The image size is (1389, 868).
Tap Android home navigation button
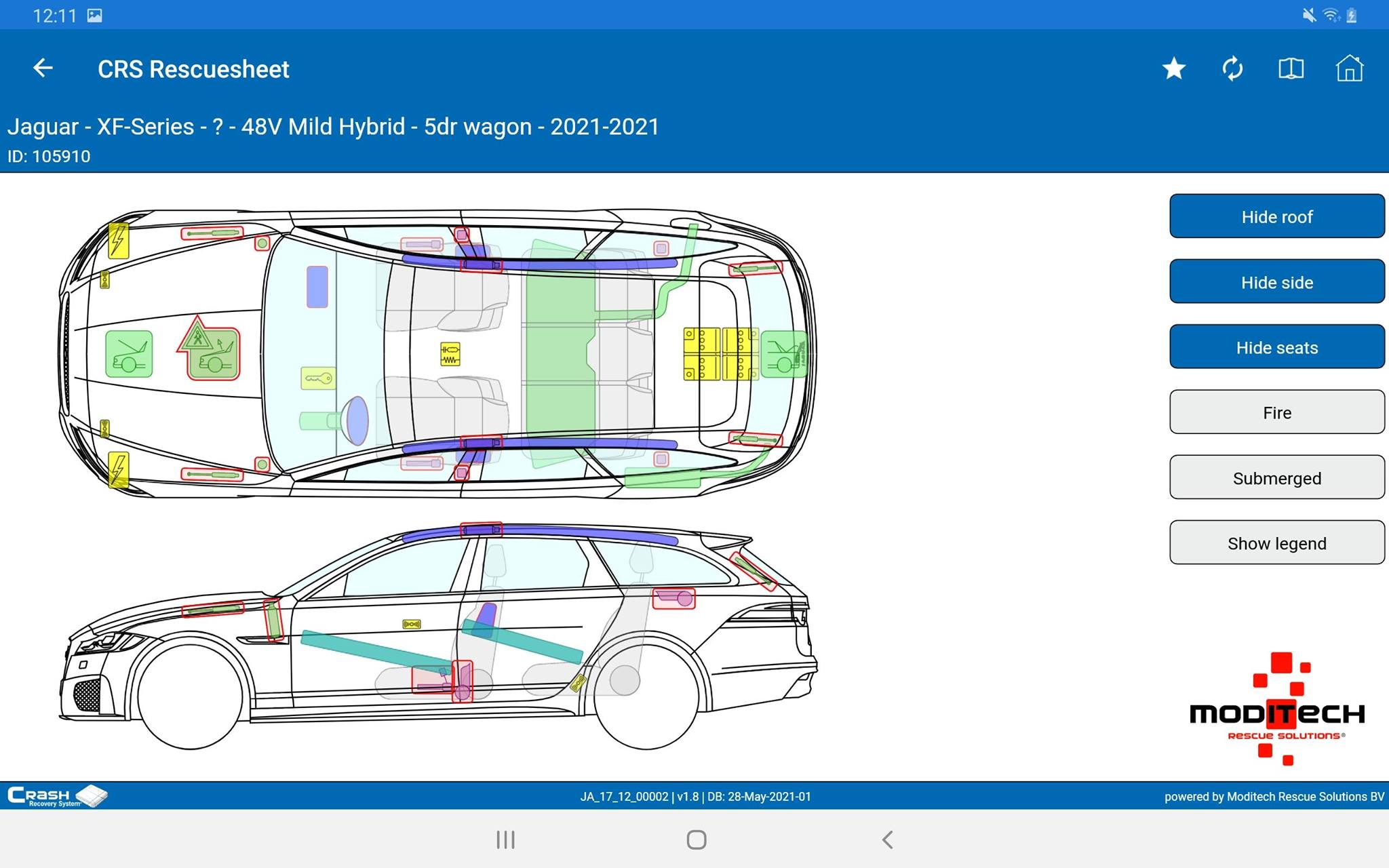pyautogui.click(x=697, y=840)
